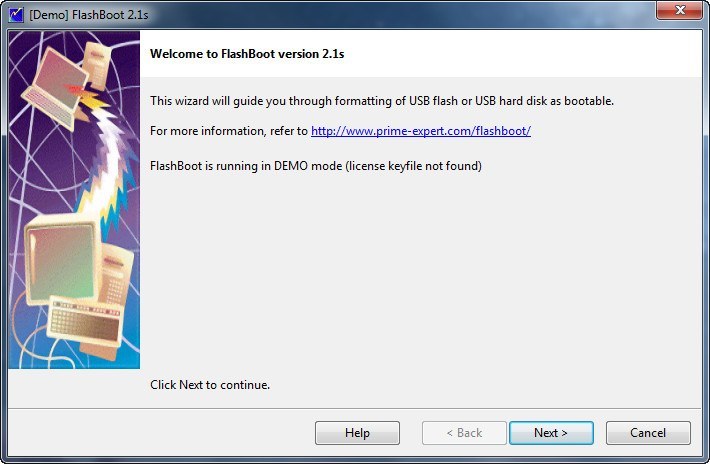Open the prime-expert.com/flashboot link
710x464 pixels.
[420, 131]
